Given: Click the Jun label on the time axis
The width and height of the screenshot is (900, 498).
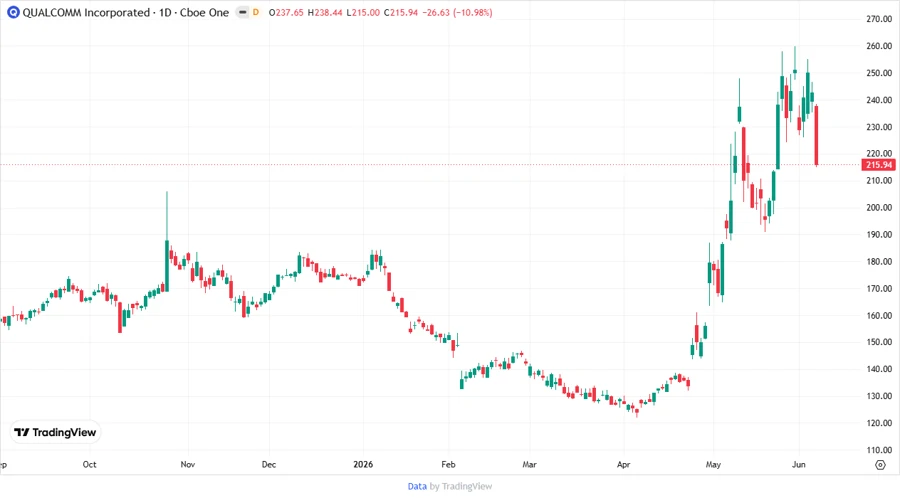Looking at the screenshot, I should click(x=798, y=464).
